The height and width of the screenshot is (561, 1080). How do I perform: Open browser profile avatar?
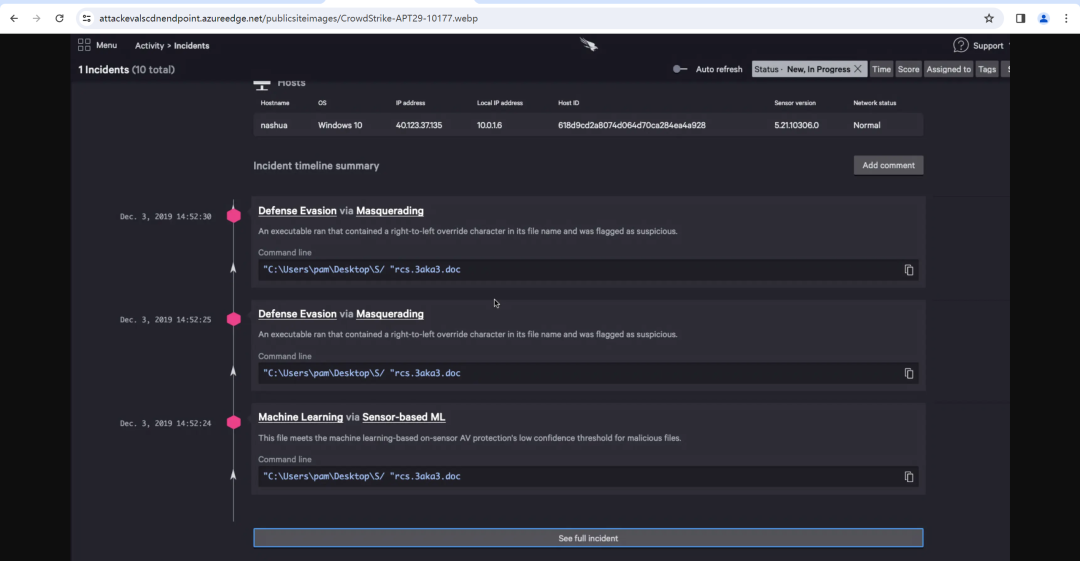click(1043, 19)
